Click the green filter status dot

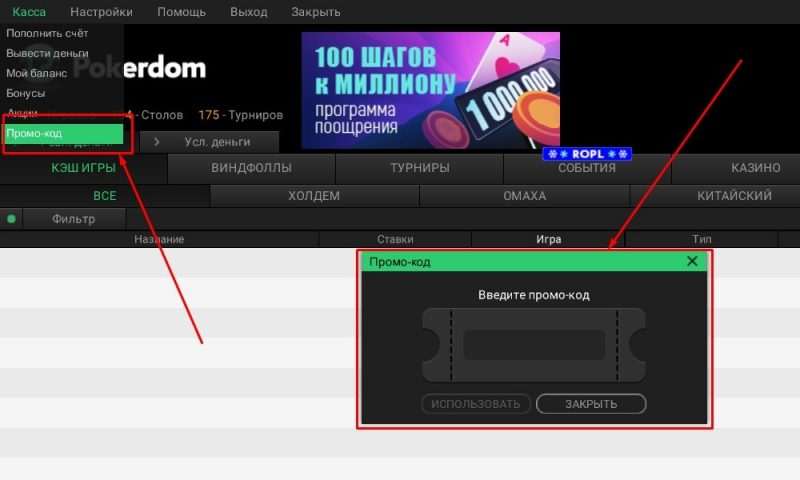tap(12, 219)
